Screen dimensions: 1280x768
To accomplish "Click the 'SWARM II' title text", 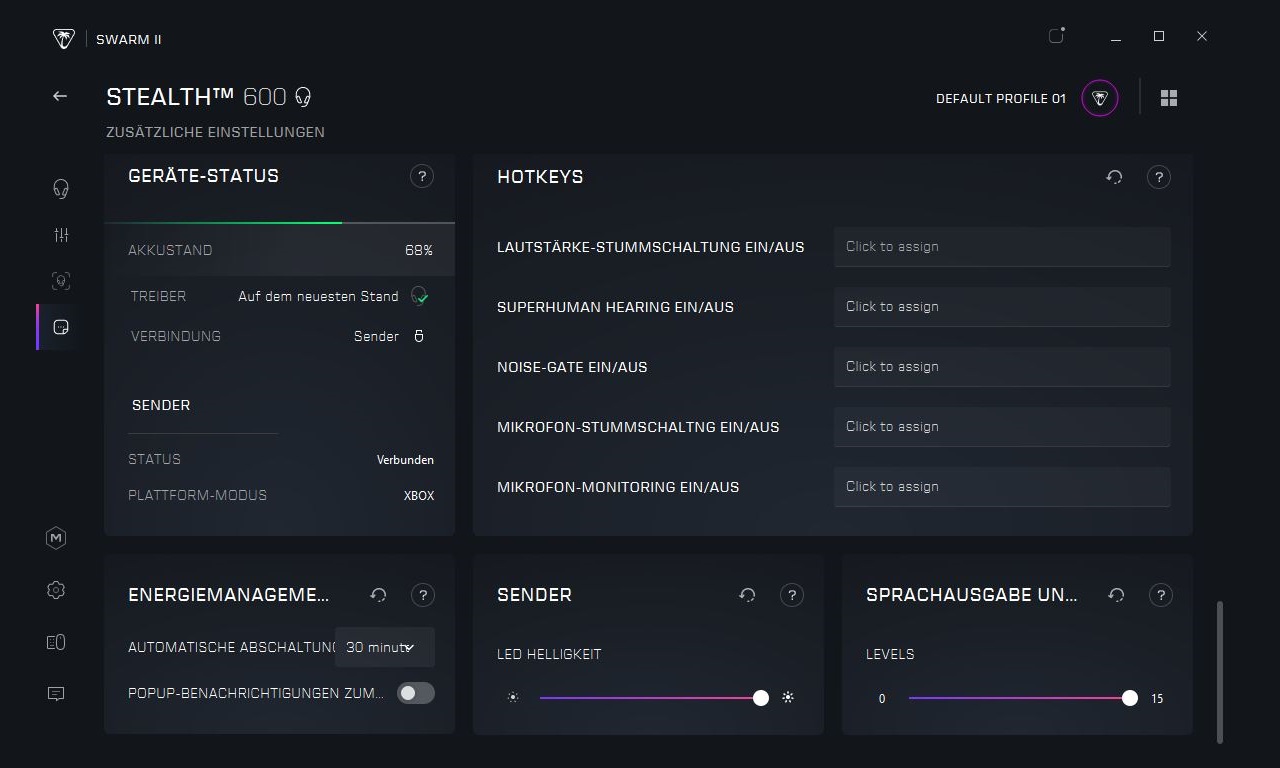I will point(129,39).
